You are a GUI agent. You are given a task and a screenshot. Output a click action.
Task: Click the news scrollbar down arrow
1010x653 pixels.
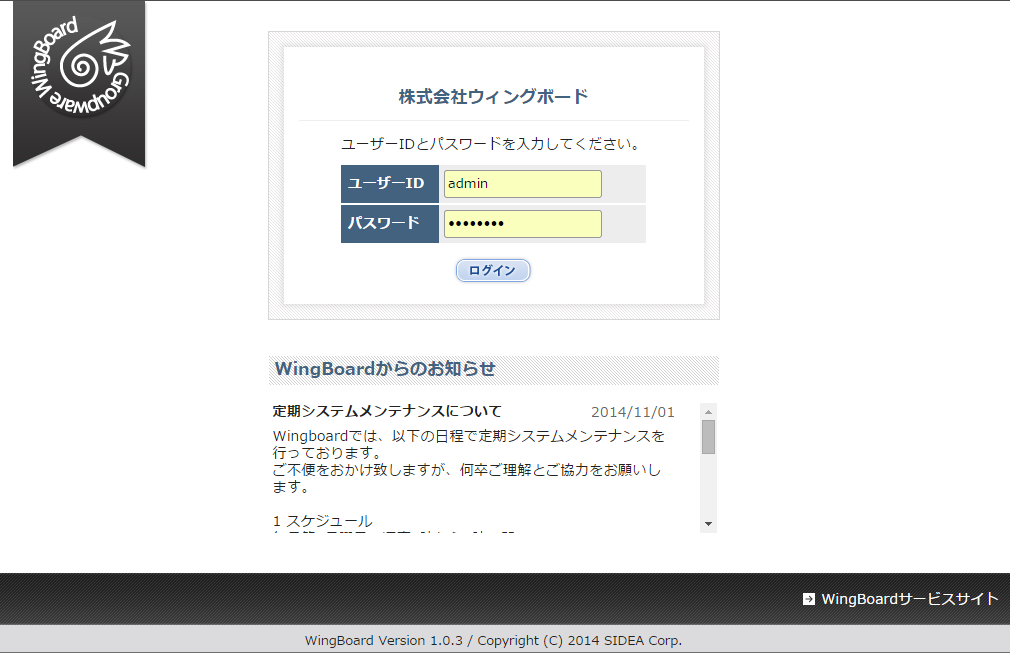pos(709,524)
